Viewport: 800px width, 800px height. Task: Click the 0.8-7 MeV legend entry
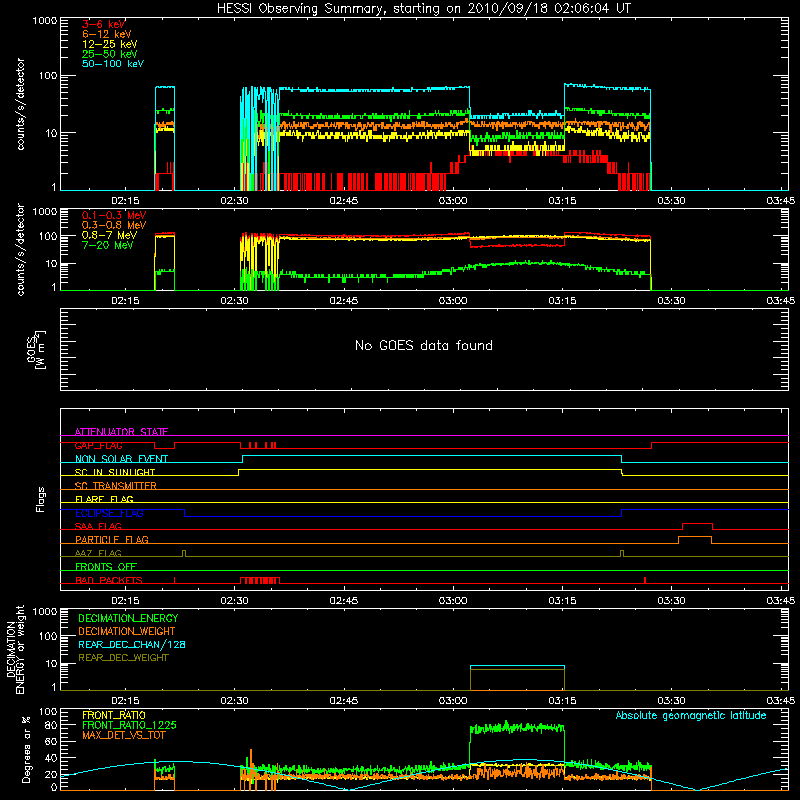tap(109, 235)
